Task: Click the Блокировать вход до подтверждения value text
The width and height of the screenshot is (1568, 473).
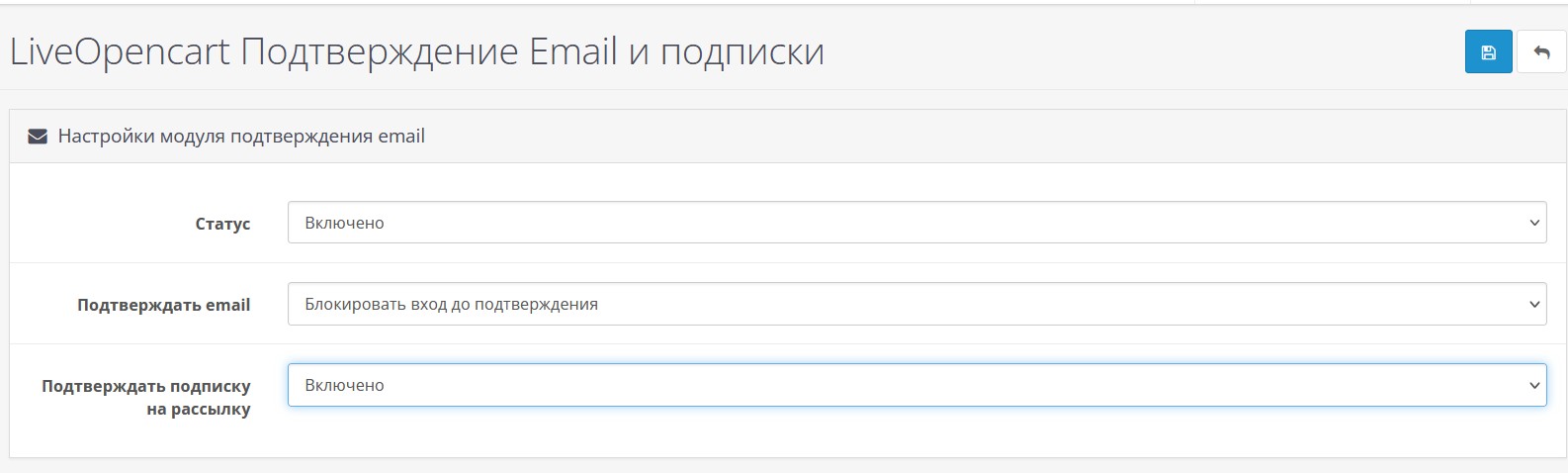Action: click(451, 304)
